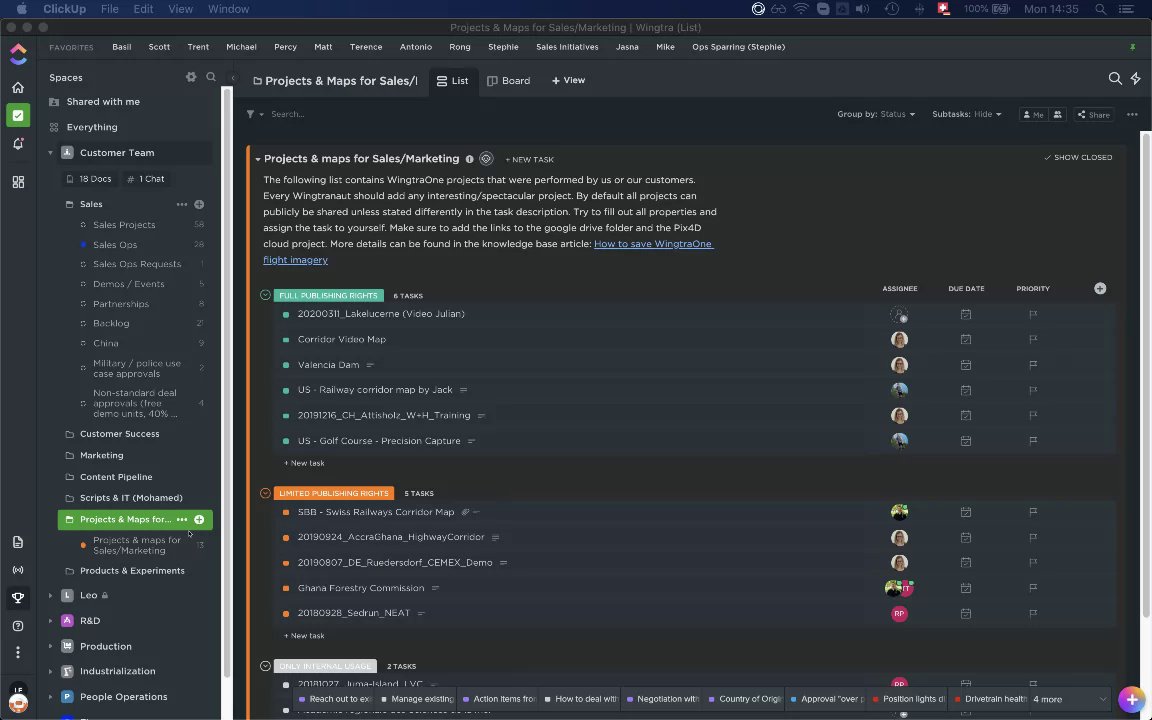Open the search icon at top right
The width and height of the screenshot is (1152, 720).
click(x=1115, y=79)
